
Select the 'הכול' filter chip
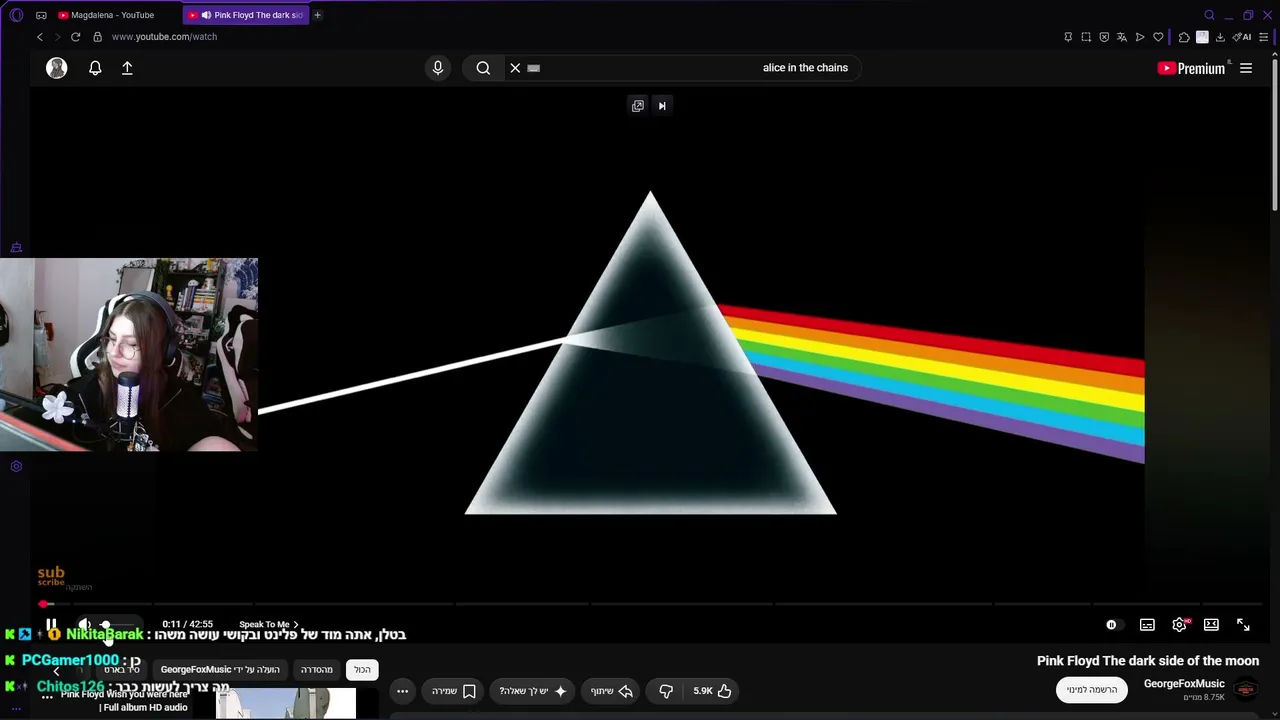[362, 670]
